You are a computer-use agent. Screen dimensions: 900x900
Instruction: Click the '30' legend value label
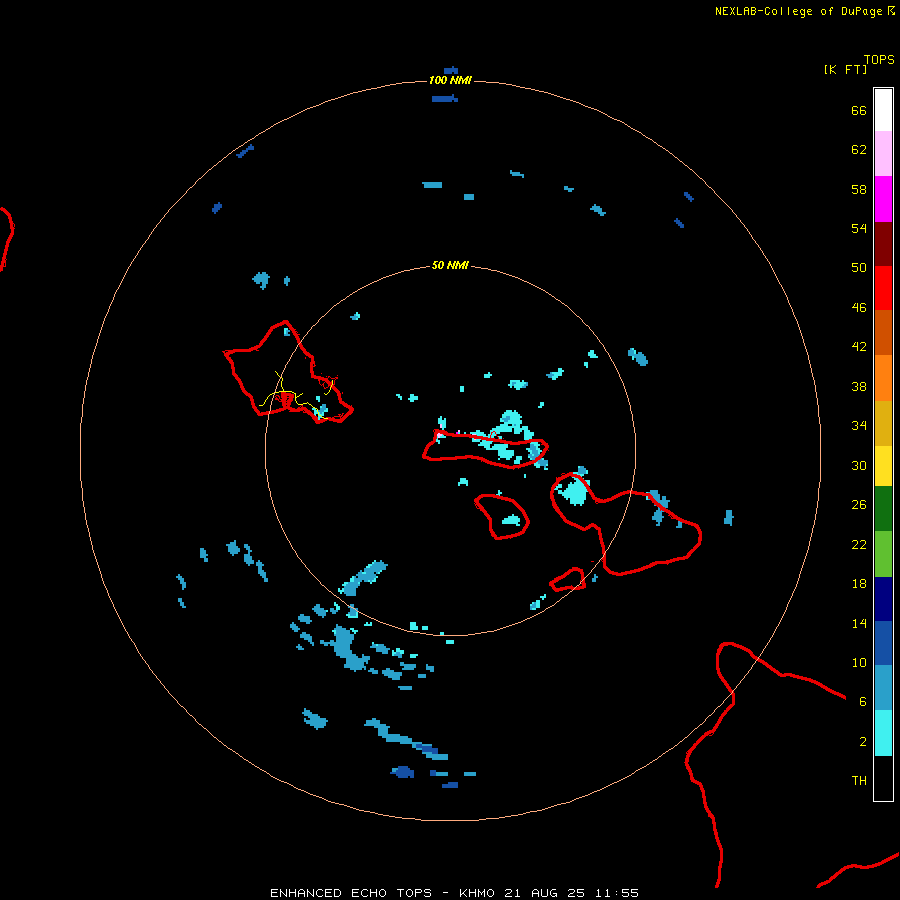pos(859,465)
